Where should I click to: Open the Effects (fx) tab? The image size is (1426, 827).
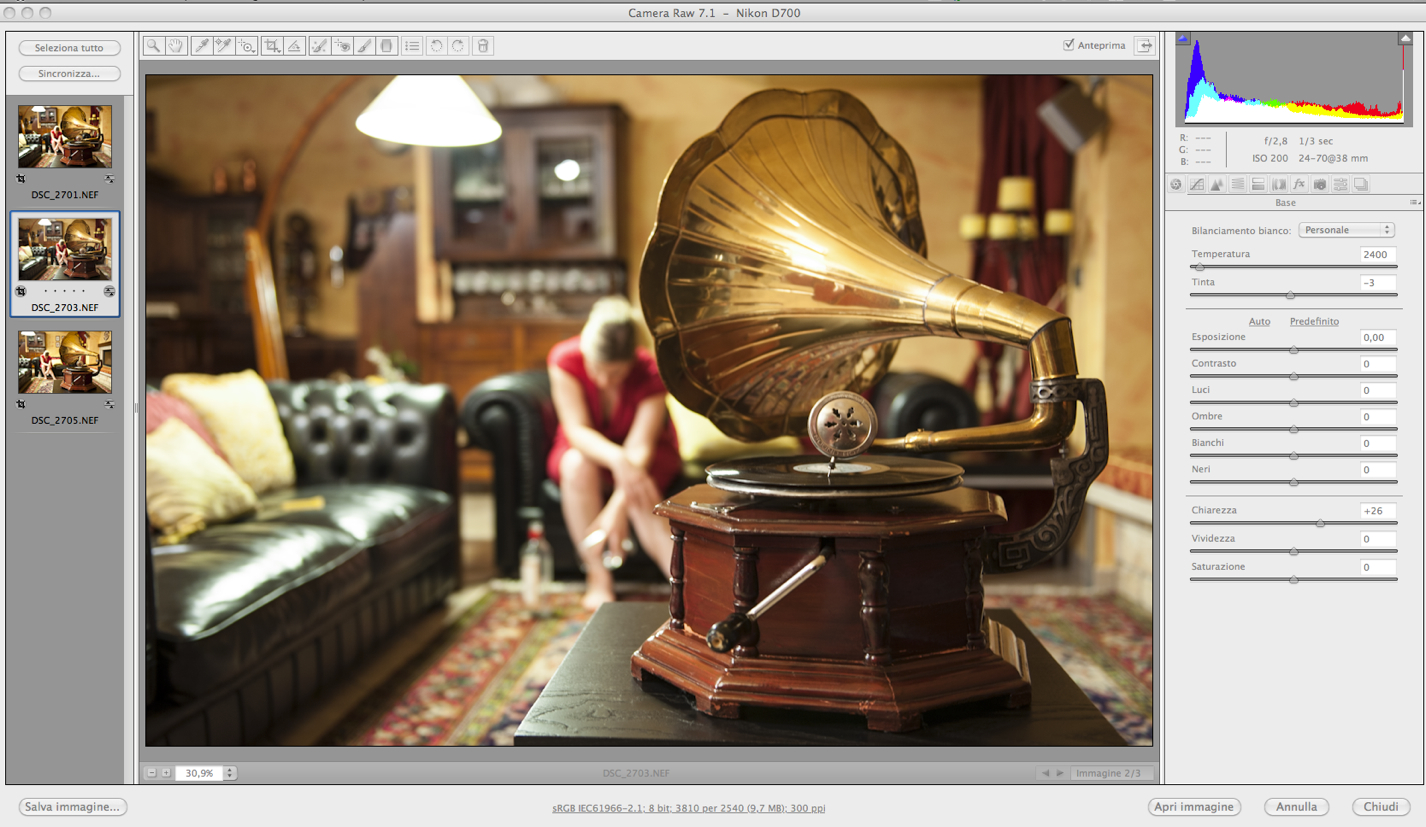coord(1299,185)
